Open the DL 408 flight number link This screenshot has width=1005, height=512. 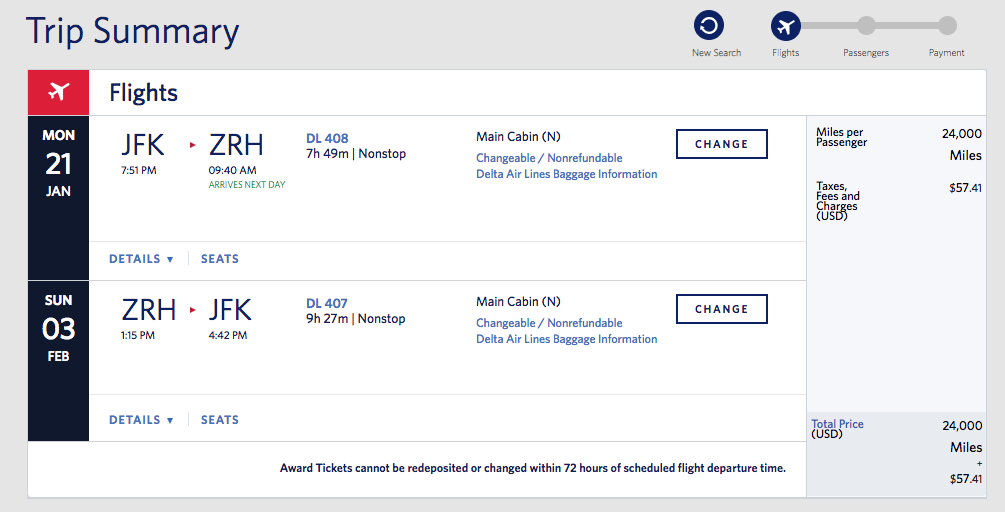(327, 138)
